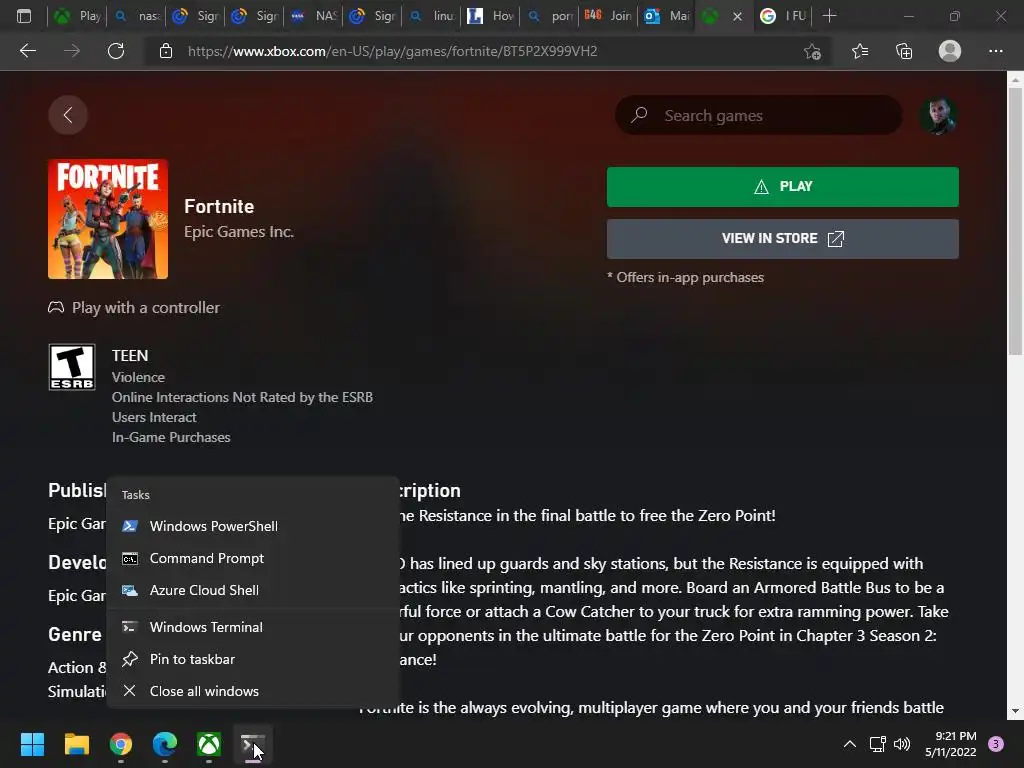The image size is (1024, 768).
Task: Select Command Prompt from jump list
Action: point(252,558)
